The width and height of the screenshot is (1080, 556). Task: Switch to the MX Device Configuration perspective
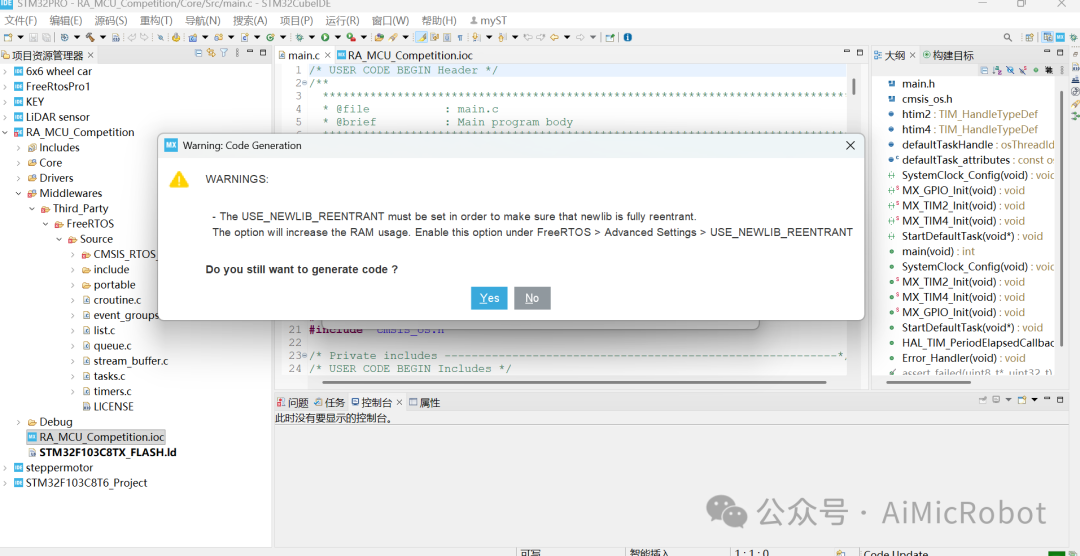pos(1060,37)
